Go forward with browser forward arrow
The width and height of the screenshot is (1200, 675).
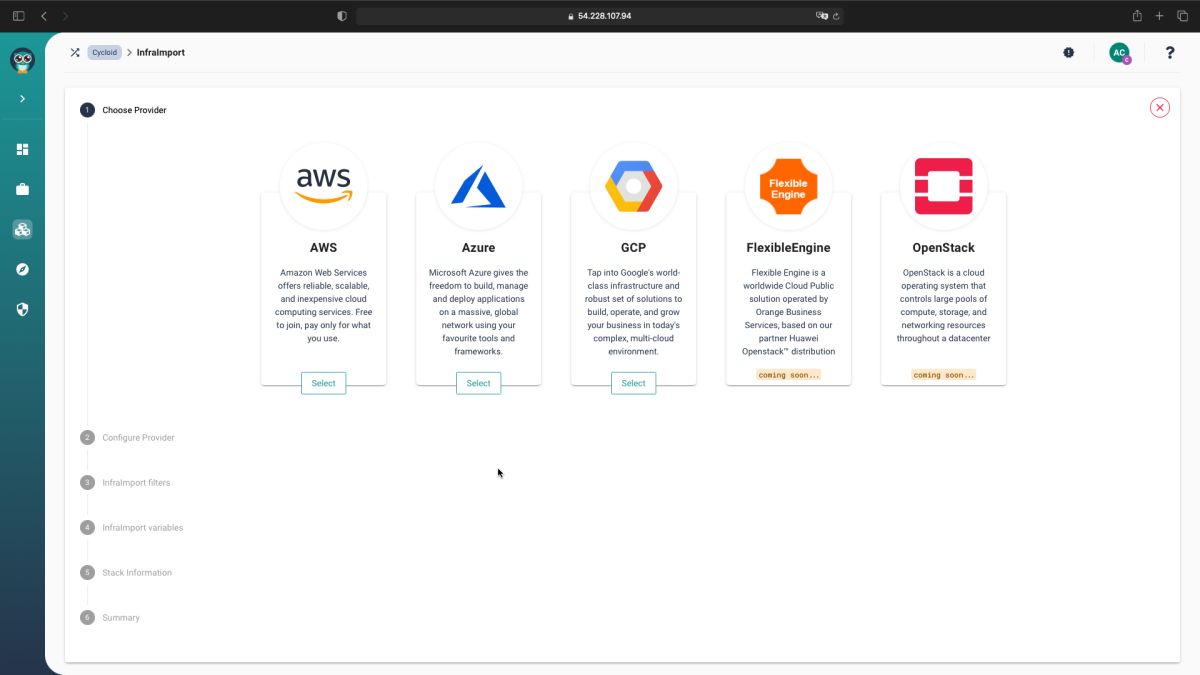[x=66, y=16]
